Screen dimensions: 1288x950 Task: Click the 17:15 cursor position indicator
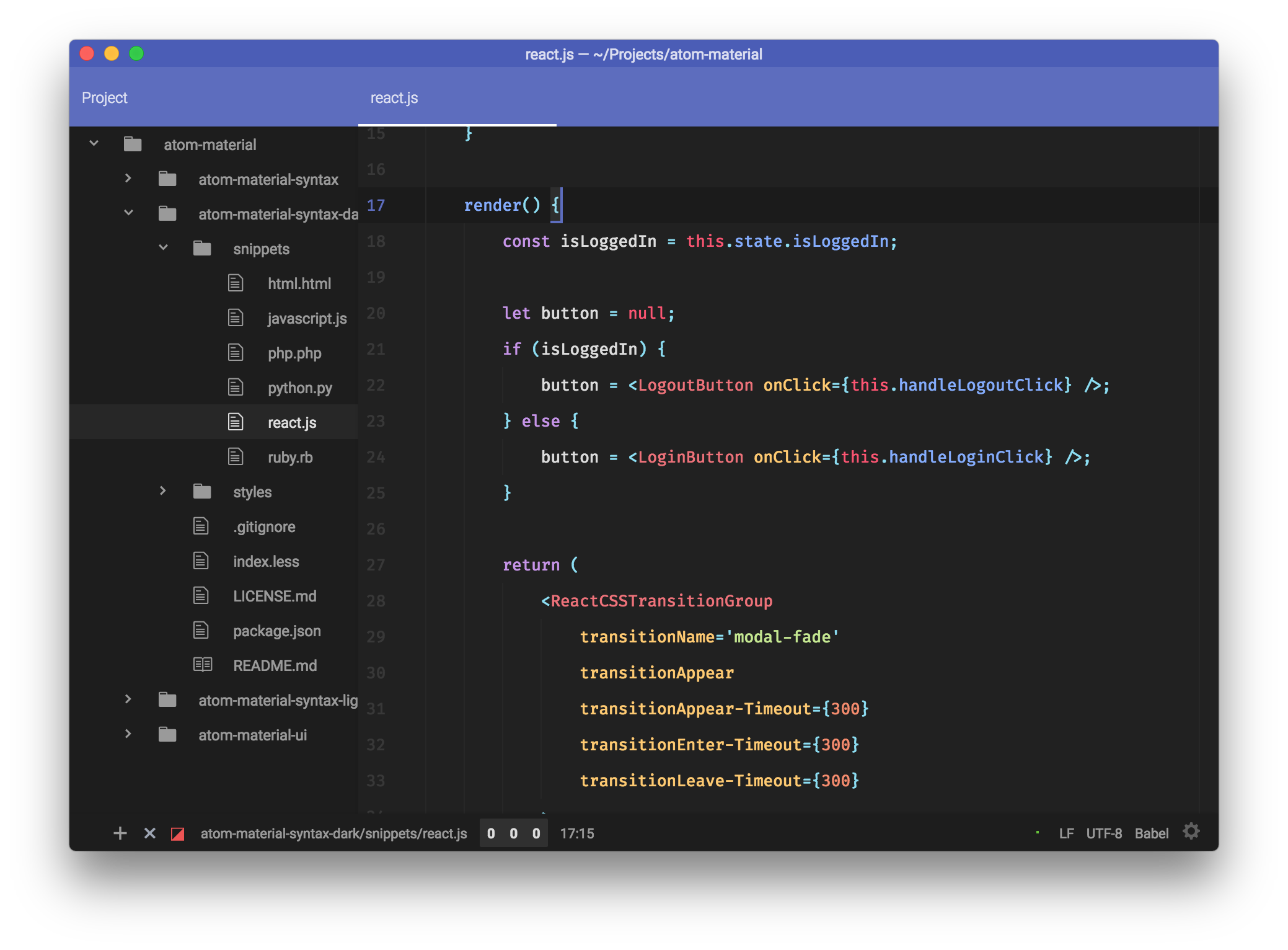576,833
